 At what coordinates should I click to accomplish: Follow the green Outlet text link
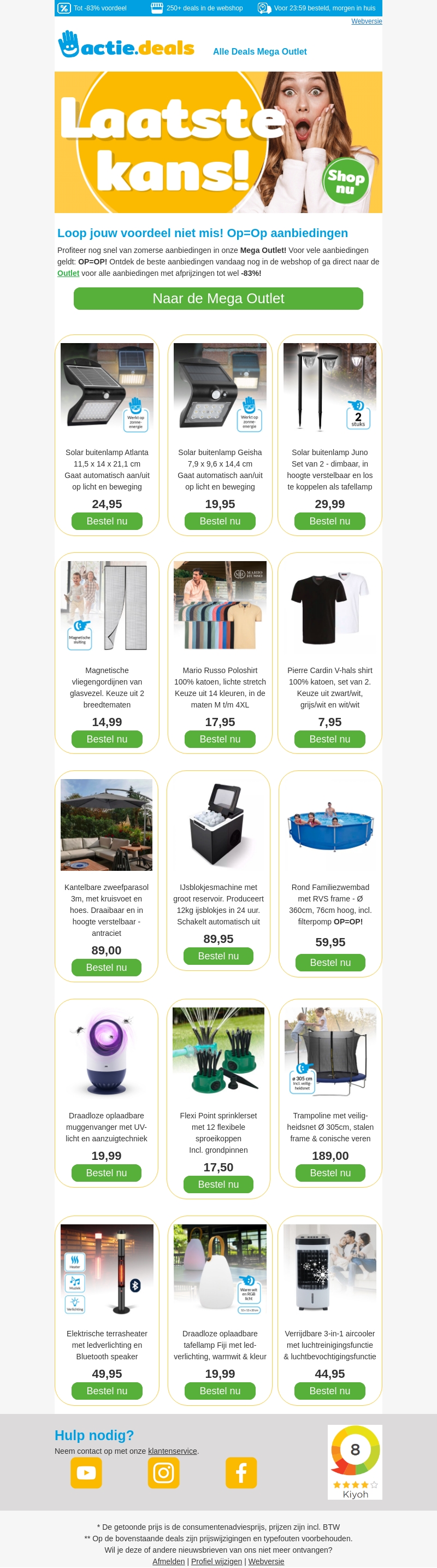point(68,273)
